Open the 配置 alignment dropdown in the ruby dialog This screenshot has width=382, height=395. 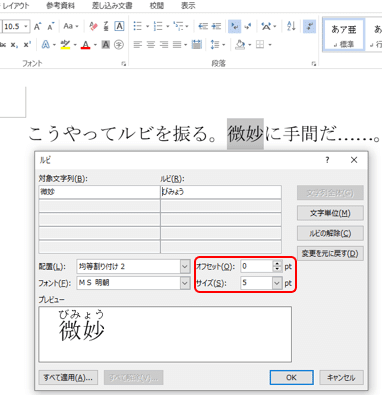[x=185, y=266]
